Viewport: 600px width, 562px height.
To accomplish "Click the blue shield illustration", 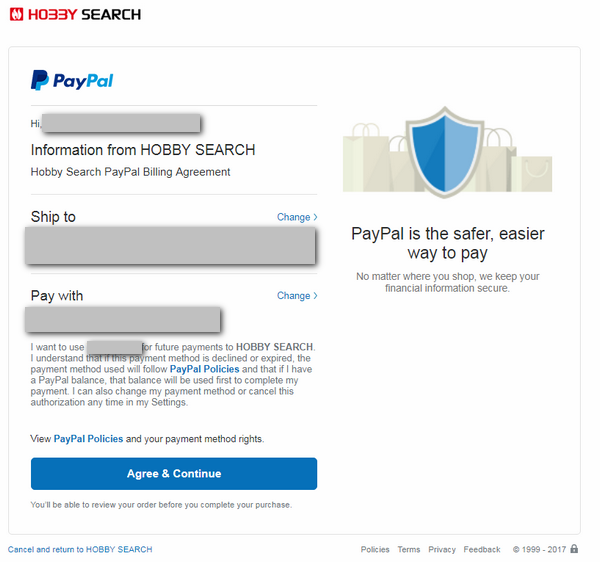I will (445, 152).
